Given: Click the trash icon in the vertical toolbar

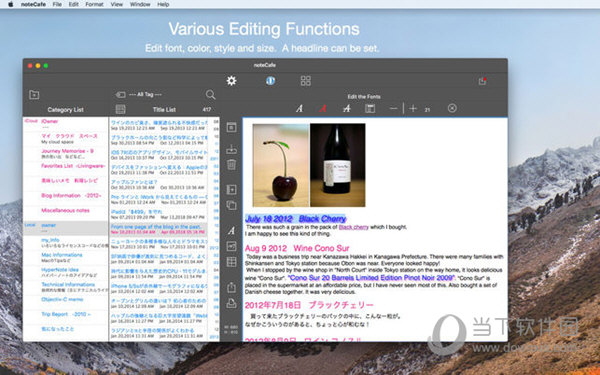Looking at the screenshot, I should tap(231, 165).
